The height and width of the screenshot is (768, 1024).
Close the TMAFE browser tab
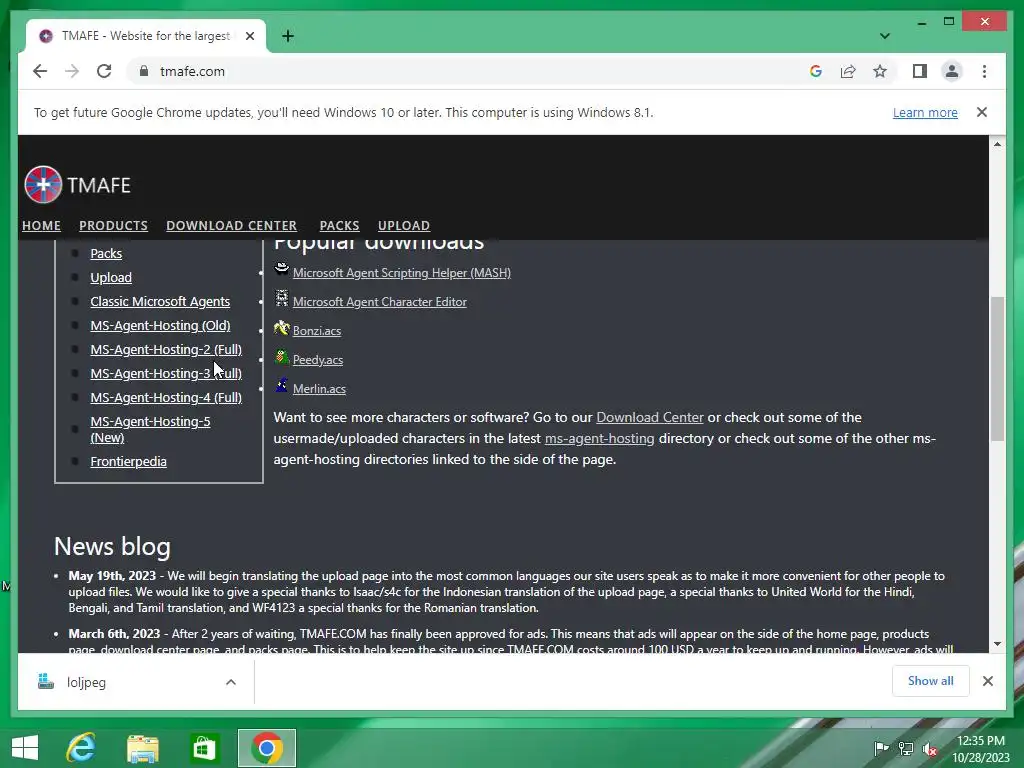(249, 36)
